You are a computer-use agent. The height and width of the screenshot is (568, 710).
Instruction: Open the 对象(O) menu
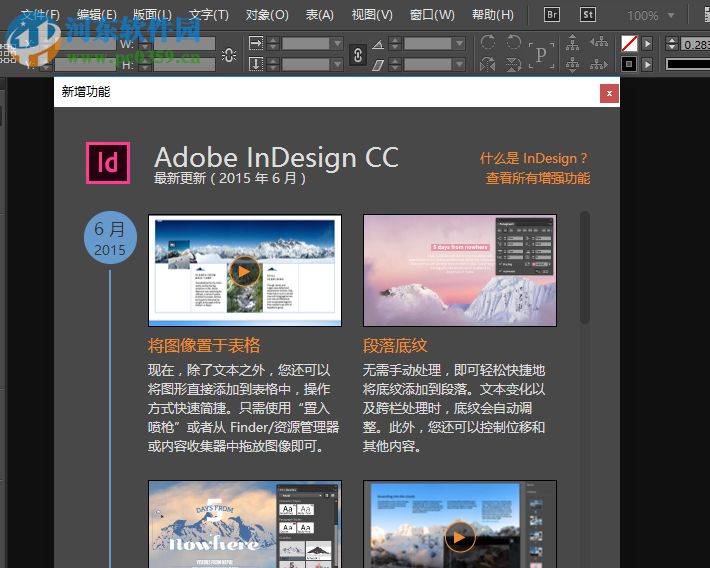tap(267, 15)
